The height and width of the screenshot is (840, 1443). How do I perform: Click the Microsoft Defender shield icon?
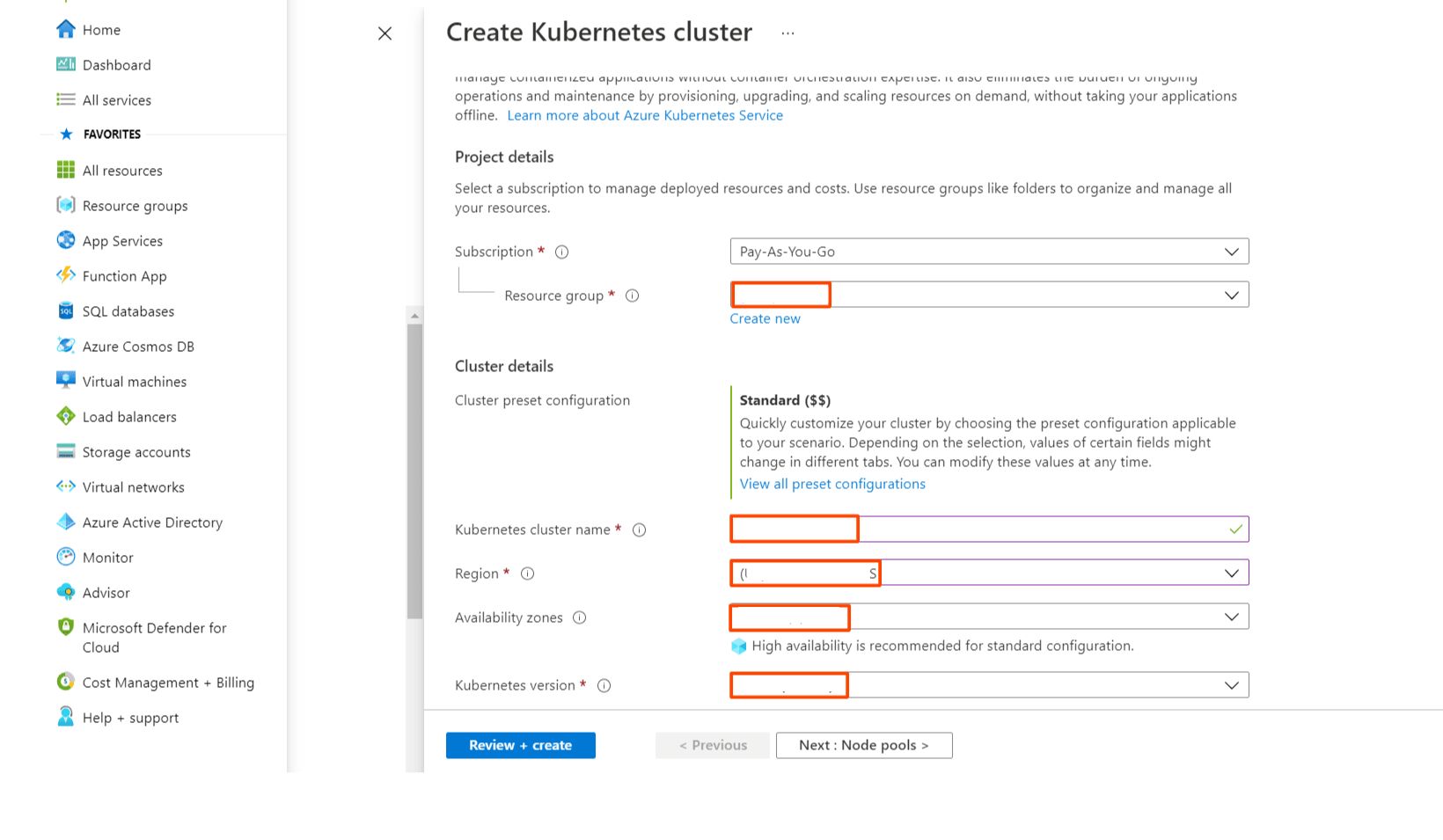[66, 627]
